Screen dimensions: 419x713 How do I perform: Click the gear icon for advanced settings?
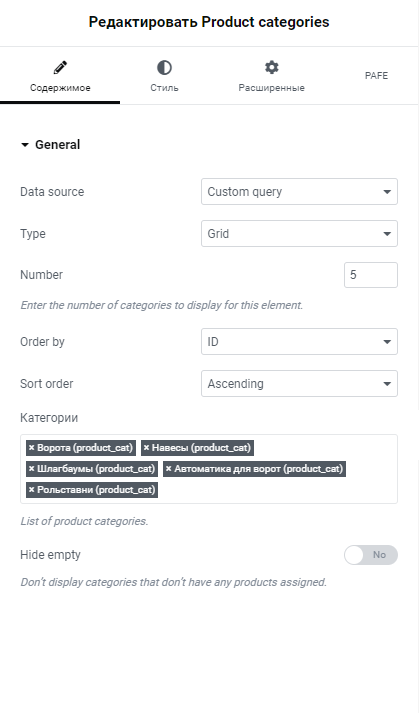(x=272, y=67)
